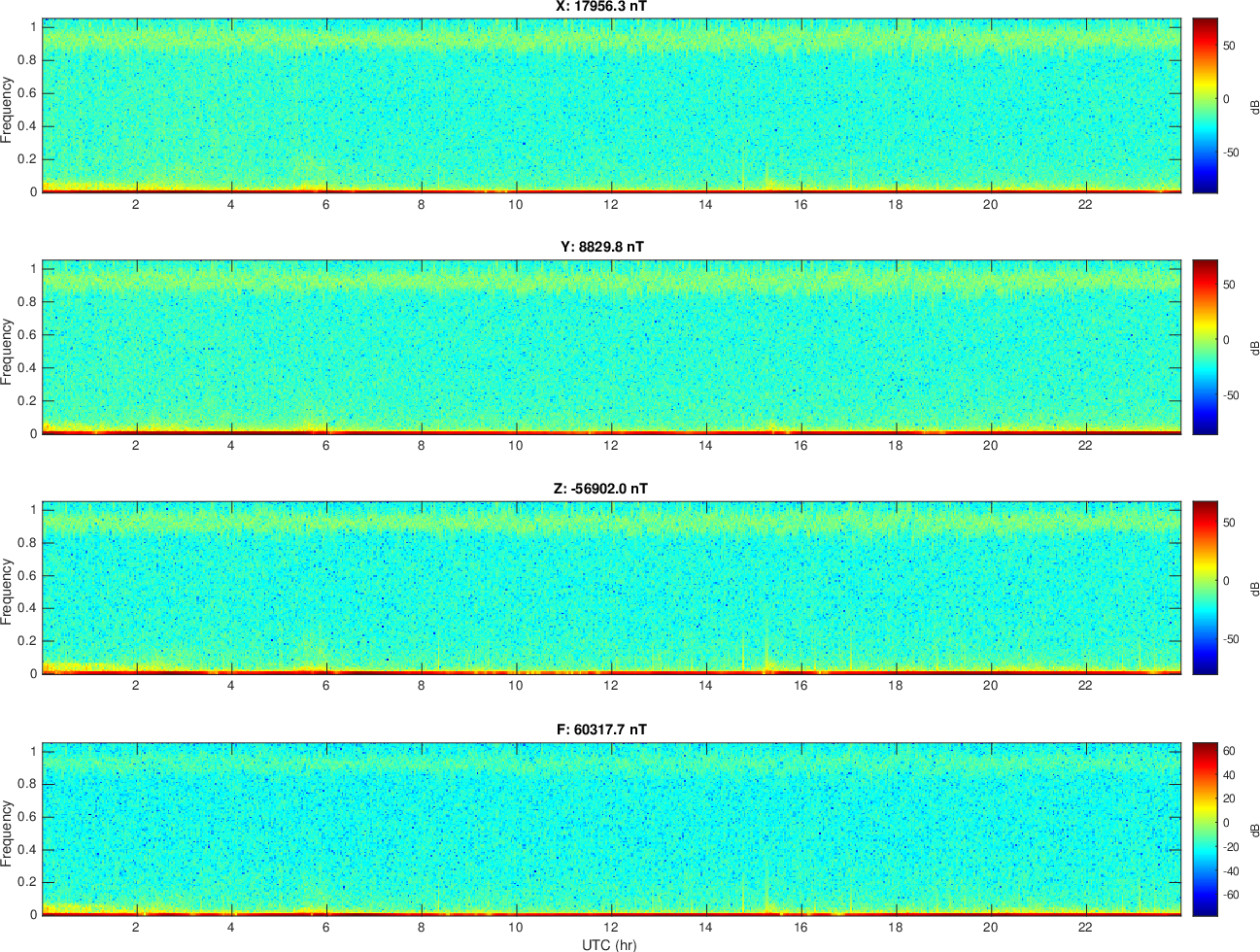Screen dimensions: 1260x952
Task: Click the dB label beside the X colorbar
Action: (x=1254, y=107)
